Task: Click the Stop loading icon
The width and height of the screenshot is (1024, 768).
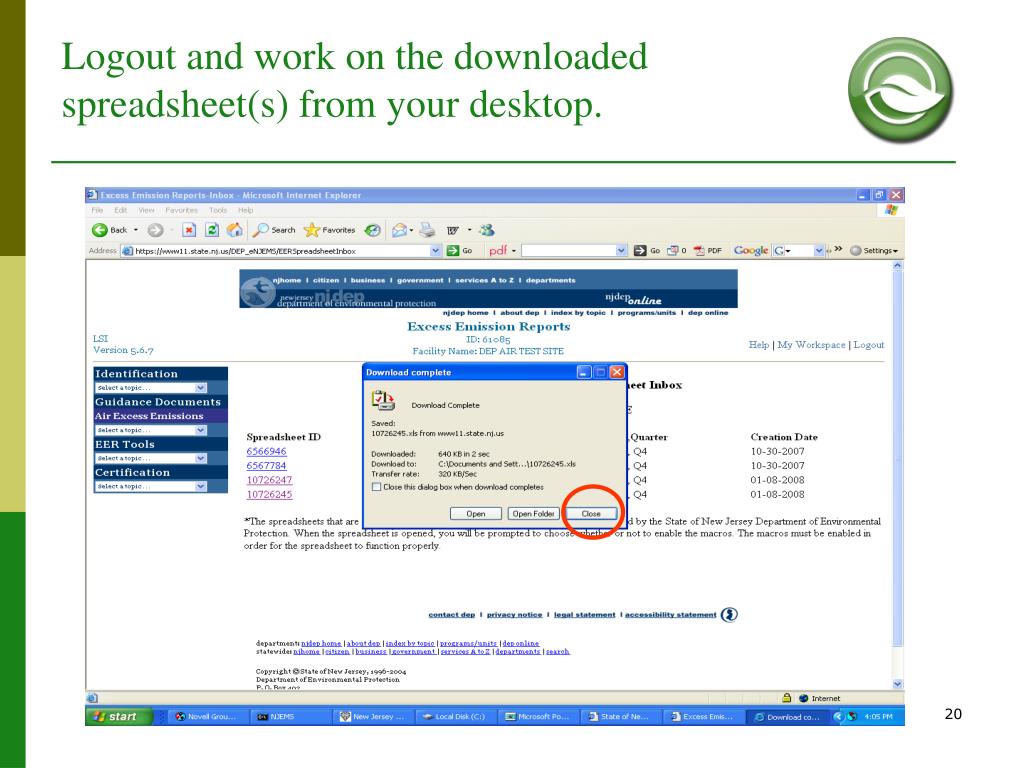Action: (189, 230)
